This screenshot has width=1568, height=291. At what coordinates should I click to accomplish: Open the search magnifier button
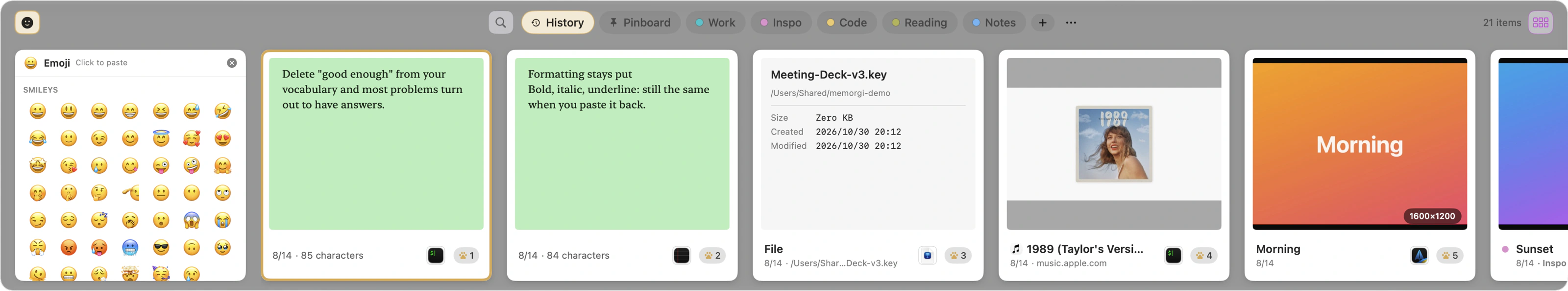[x=500, y=23]
